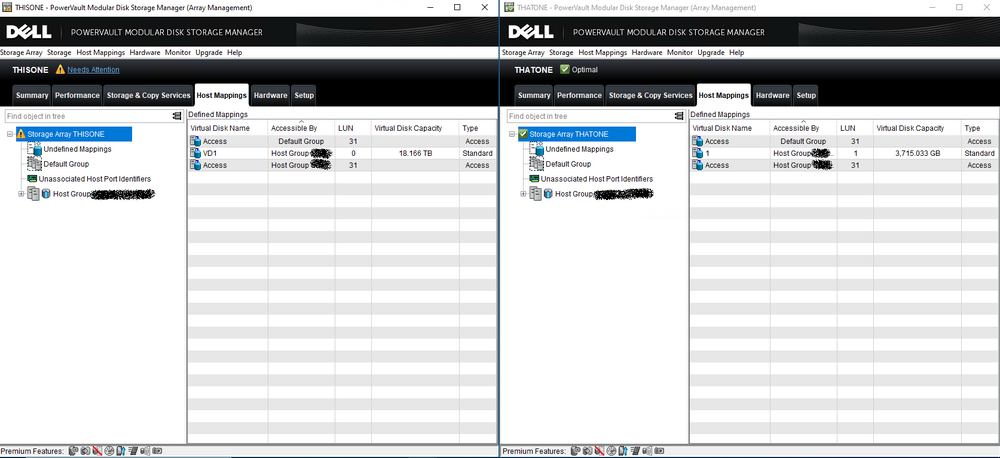Collapse the Storage Array THISONE tree node

coord(10,135)
